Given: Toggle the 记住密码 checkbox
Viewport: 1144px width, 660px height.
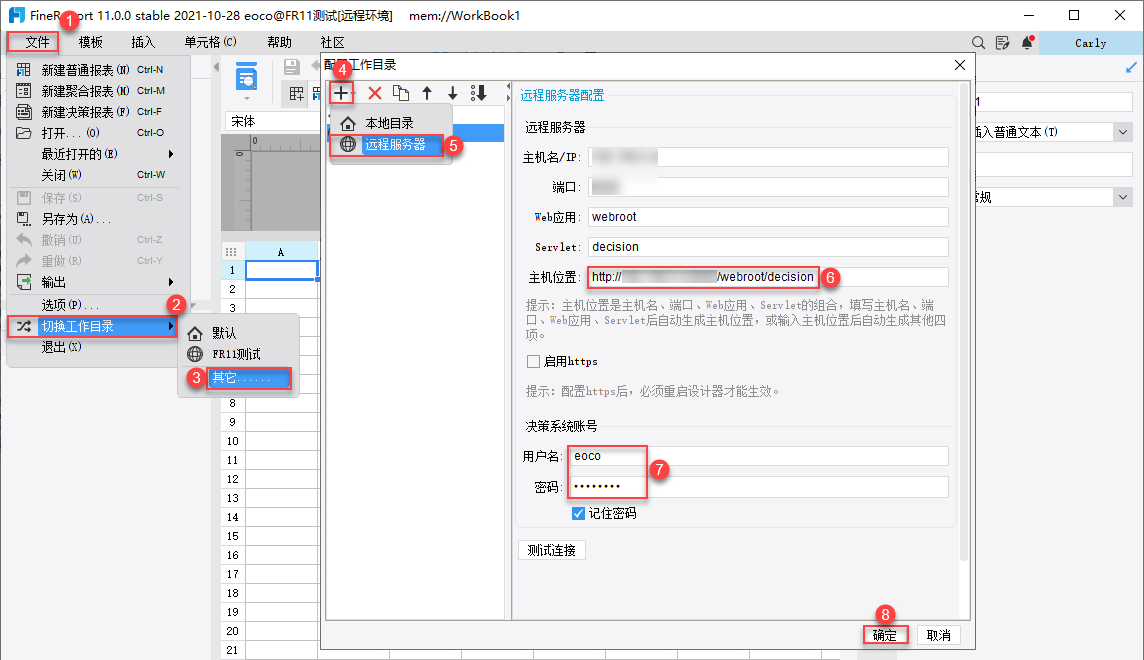Looking at the screenshot, I should (x=579, y=513).
